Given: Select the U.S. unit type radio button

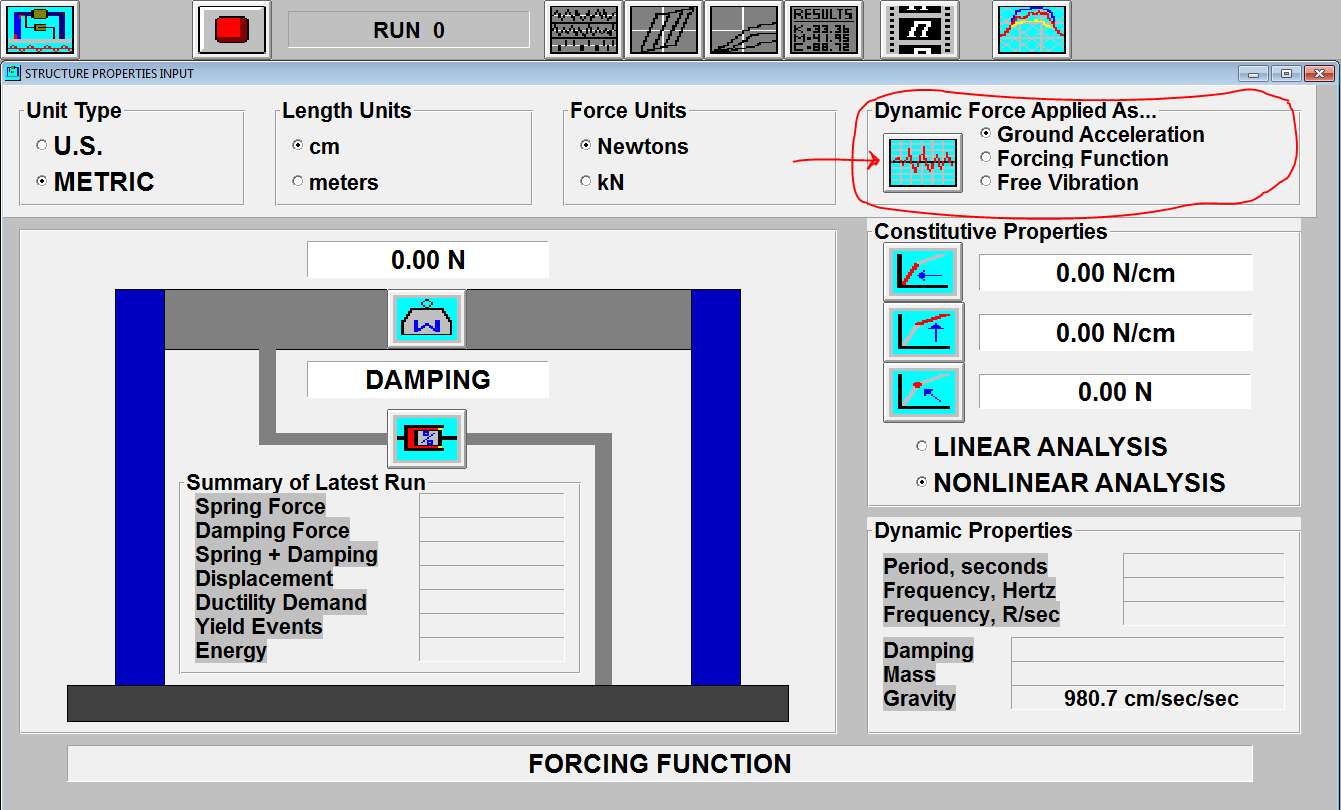Looking at the screenshot, I should [42, 146].
